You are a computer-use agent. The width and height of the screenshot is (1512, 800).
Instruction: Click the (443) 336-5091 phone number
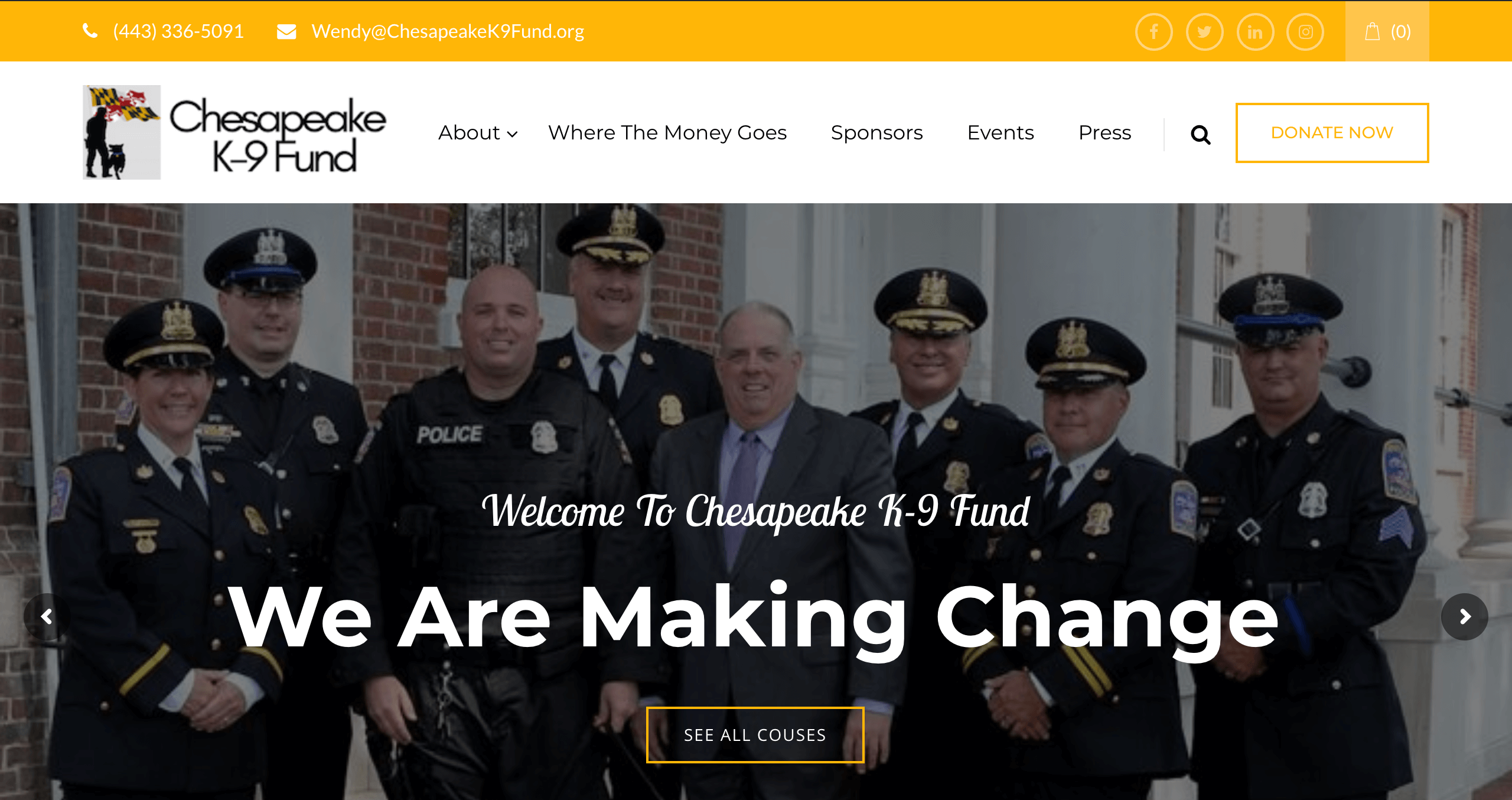coord(178,31)
